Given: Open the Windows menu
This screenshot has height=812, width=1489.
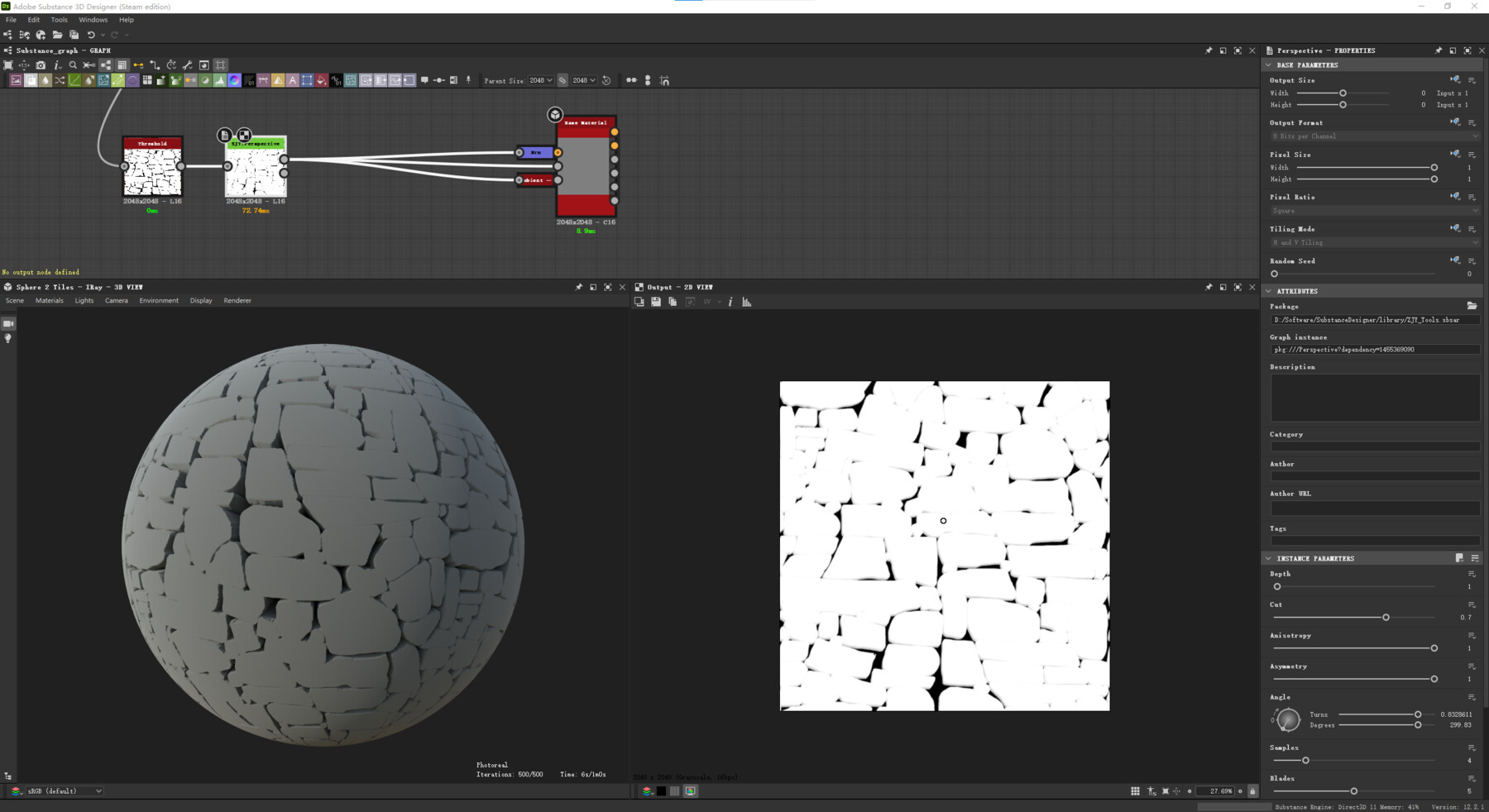Looking at the screenshot, I should (93, 19).
